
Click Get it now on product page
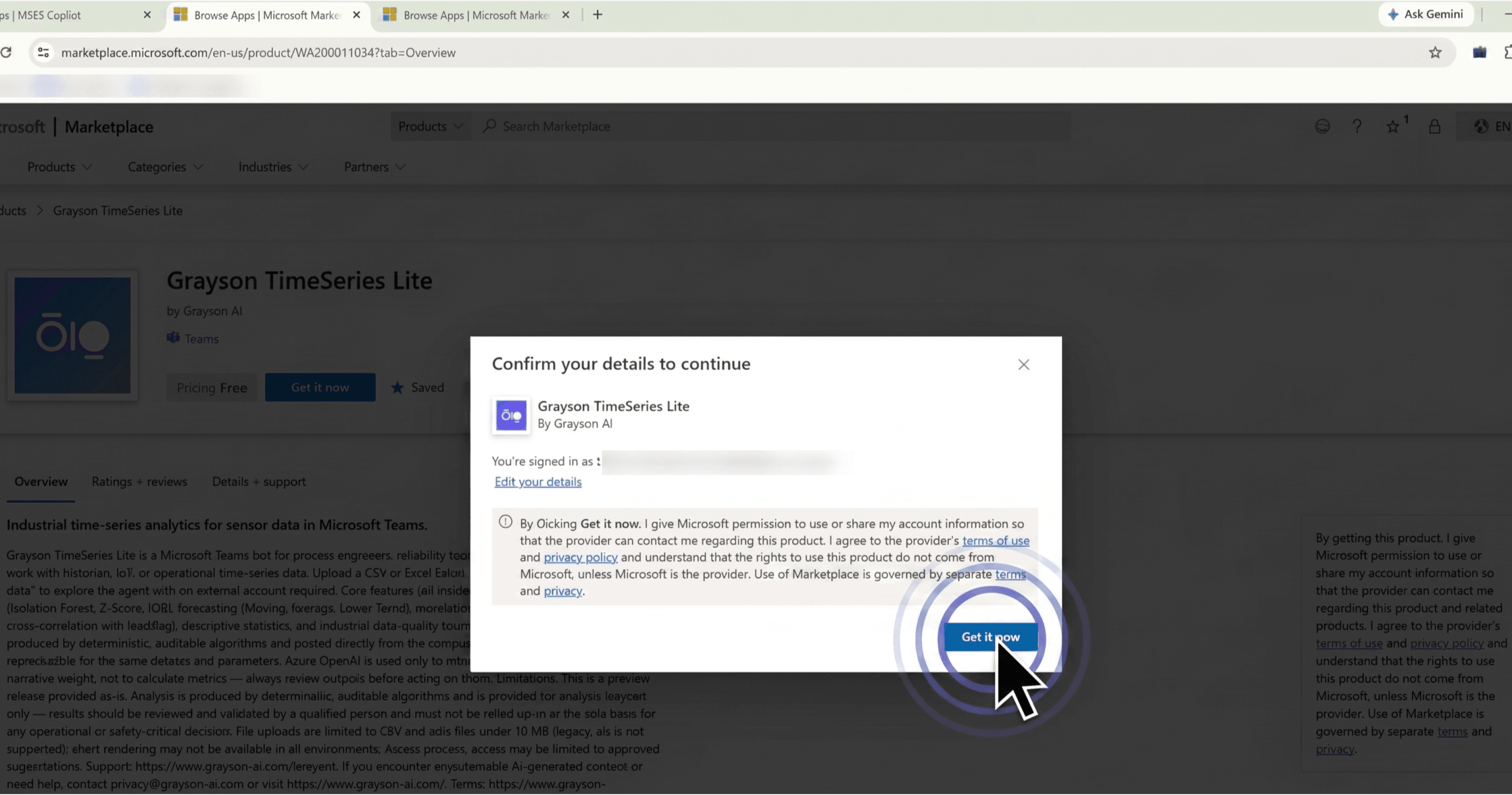click(320, 387)
